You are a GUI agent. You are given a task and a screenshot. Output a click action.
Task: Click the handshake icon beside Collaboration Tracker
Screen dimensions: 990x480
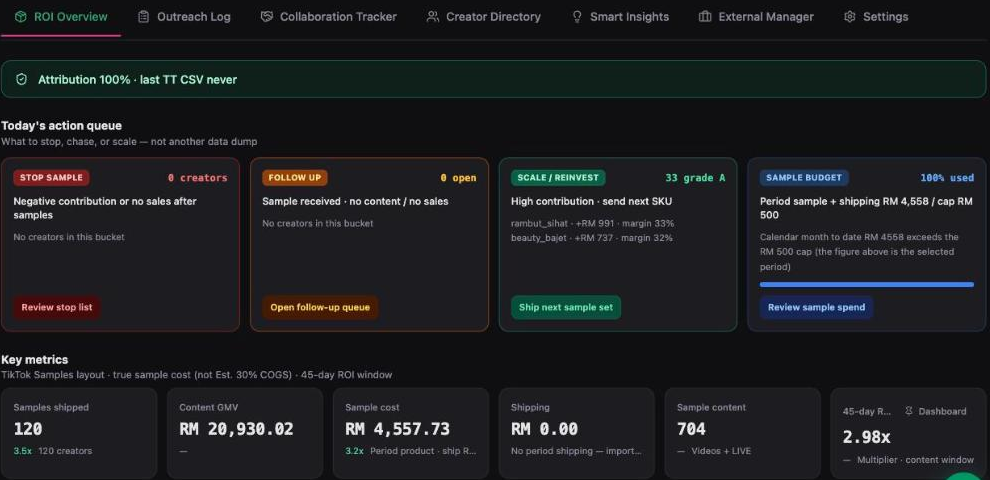[x=267, y=17]
